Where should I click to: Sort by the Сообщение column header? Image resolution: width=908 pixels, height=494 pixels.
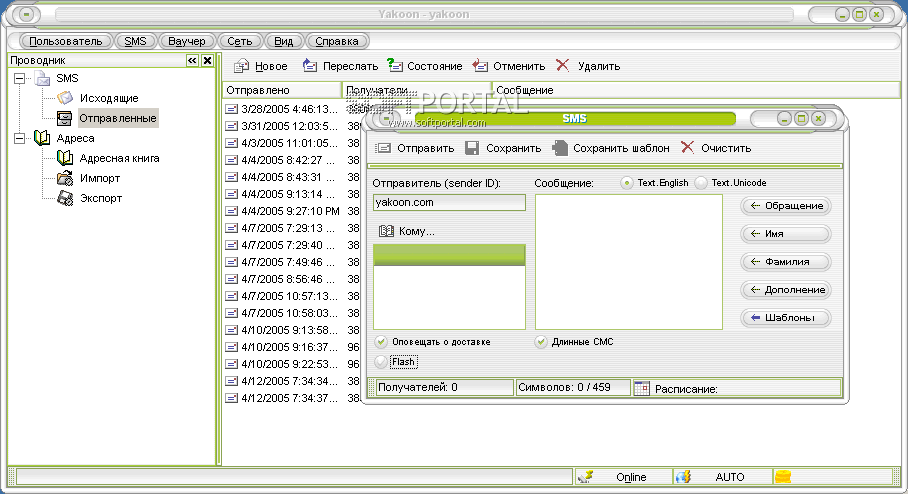tap(697, 90)
